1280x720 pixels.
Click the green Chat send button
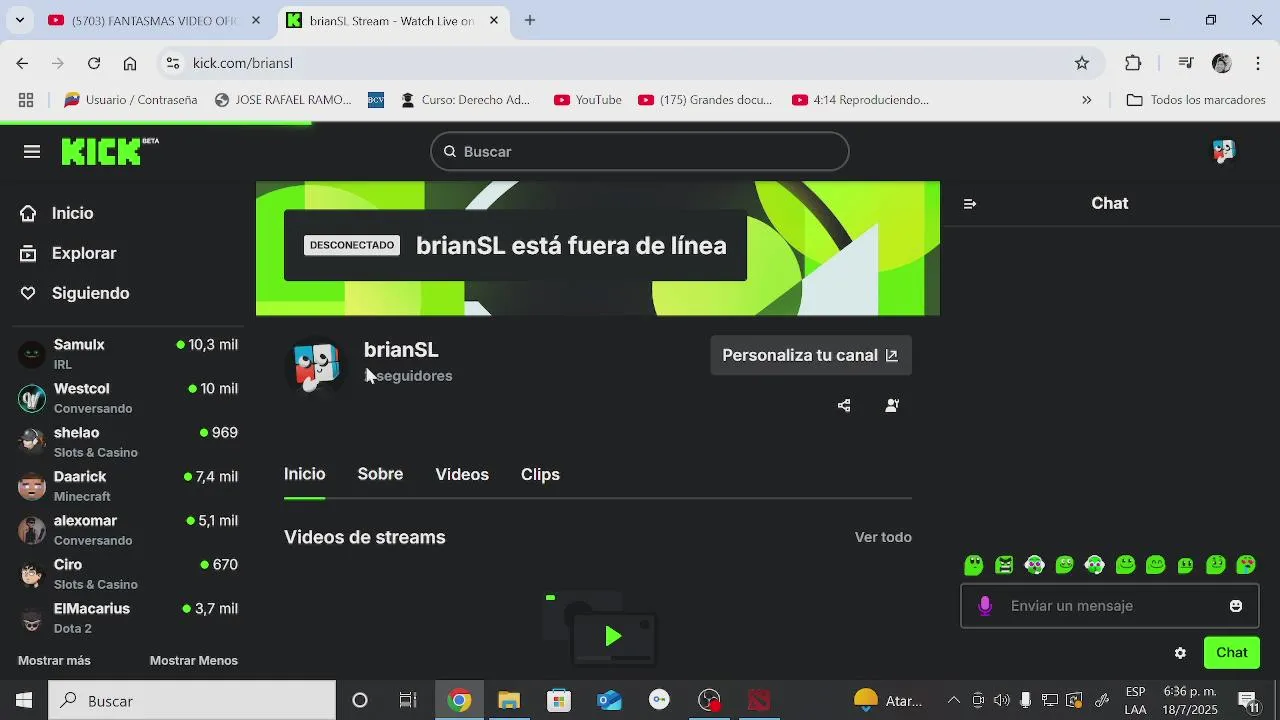[1232, 653]
